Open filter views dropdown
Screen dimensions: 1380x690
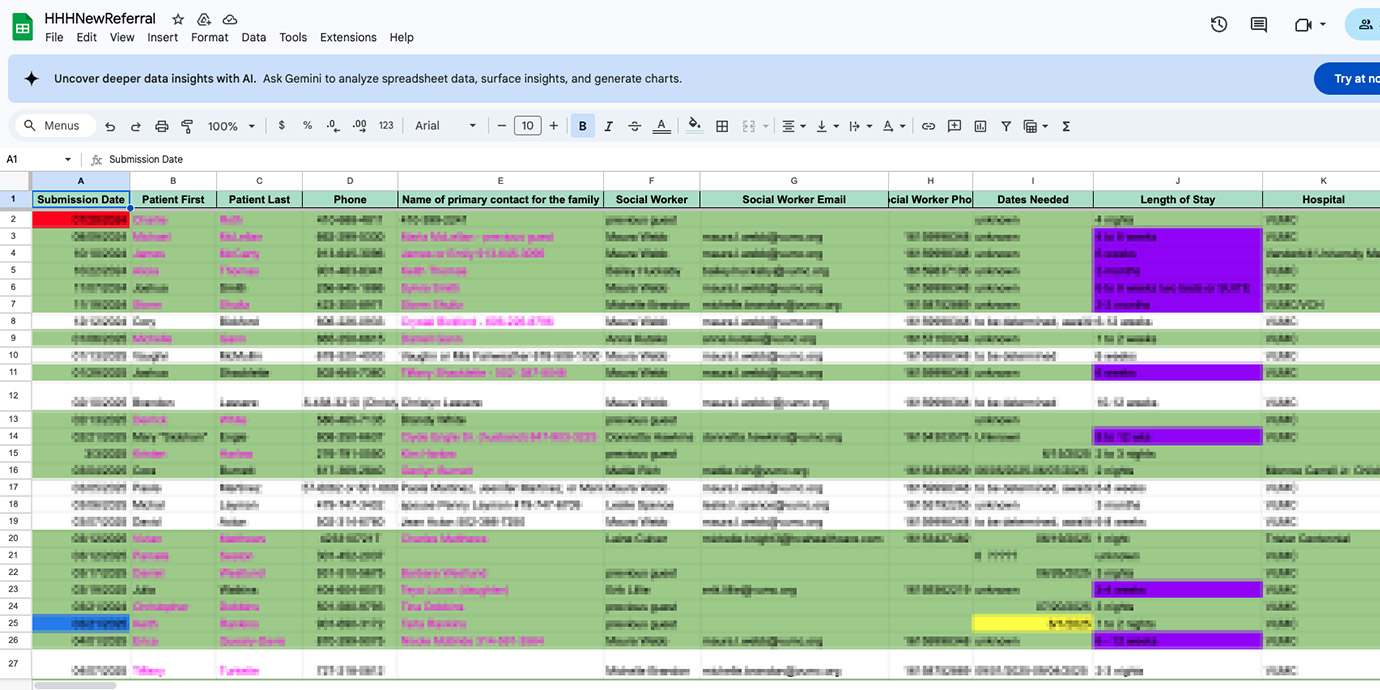click(x=1036, y=126)
